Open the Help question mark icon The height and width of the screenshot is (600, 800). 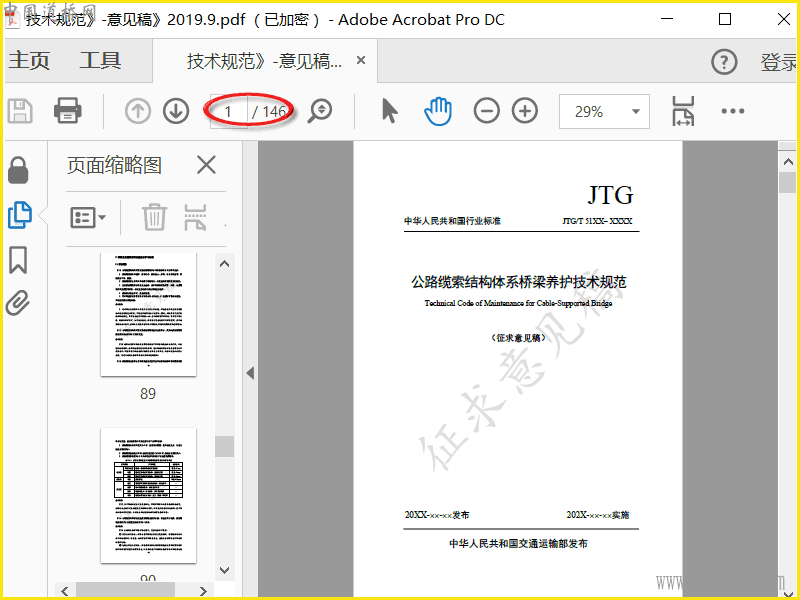[724, 62]
